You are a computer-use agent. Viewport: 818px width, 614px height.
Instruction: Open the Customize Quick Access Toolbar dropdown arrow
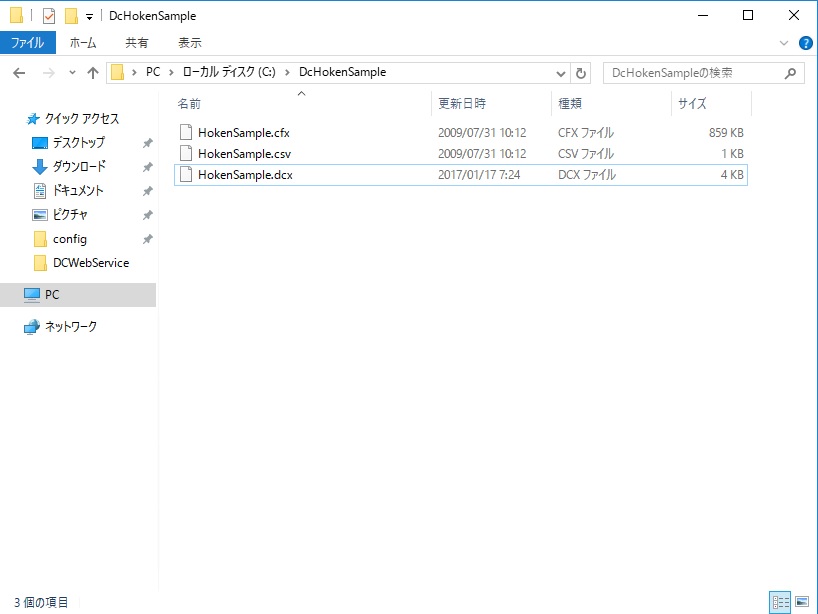pyautogui.click(x=89, y=17)
